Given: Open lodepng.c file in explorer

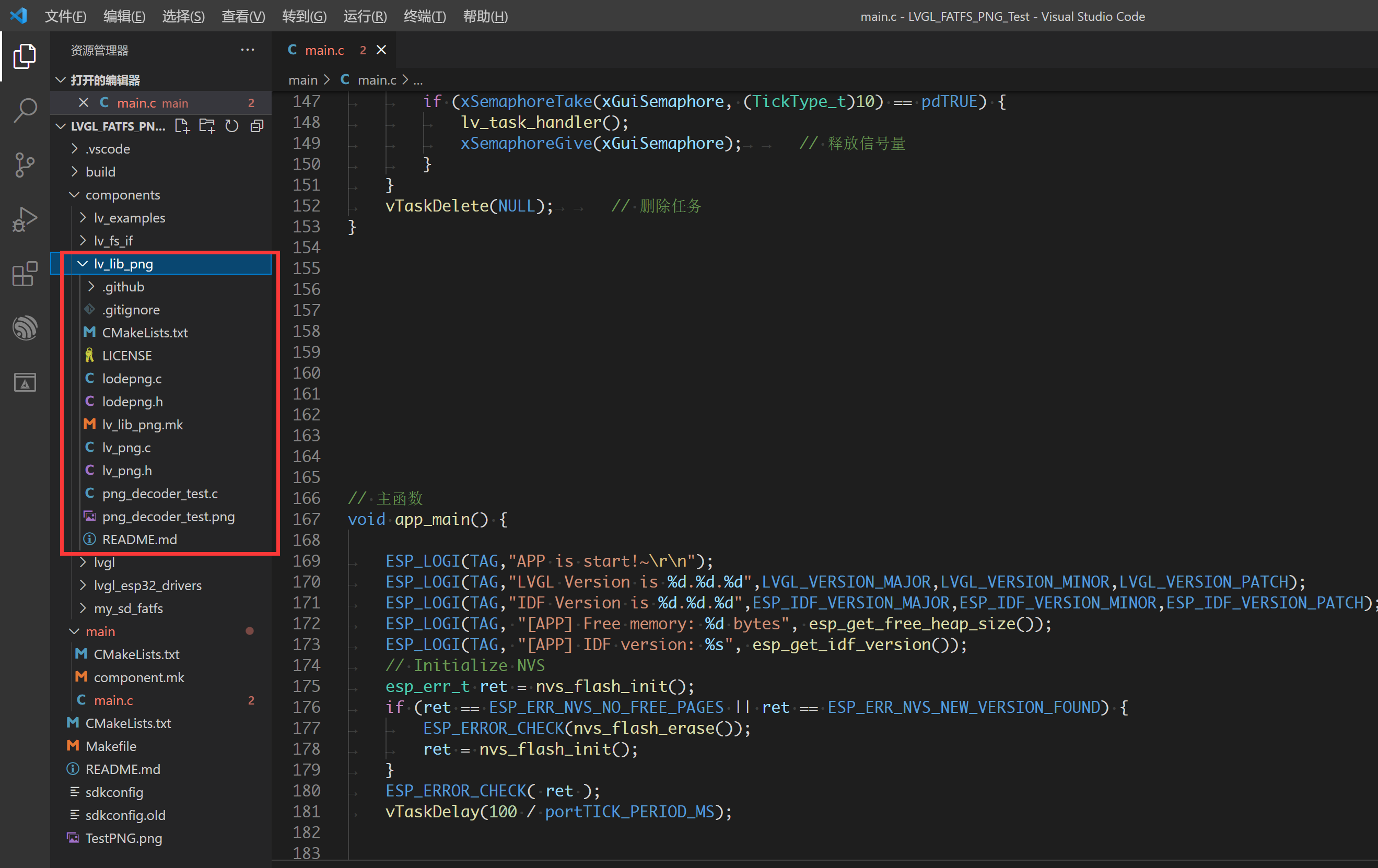Looking at the screenshot, I should [132, 379].
